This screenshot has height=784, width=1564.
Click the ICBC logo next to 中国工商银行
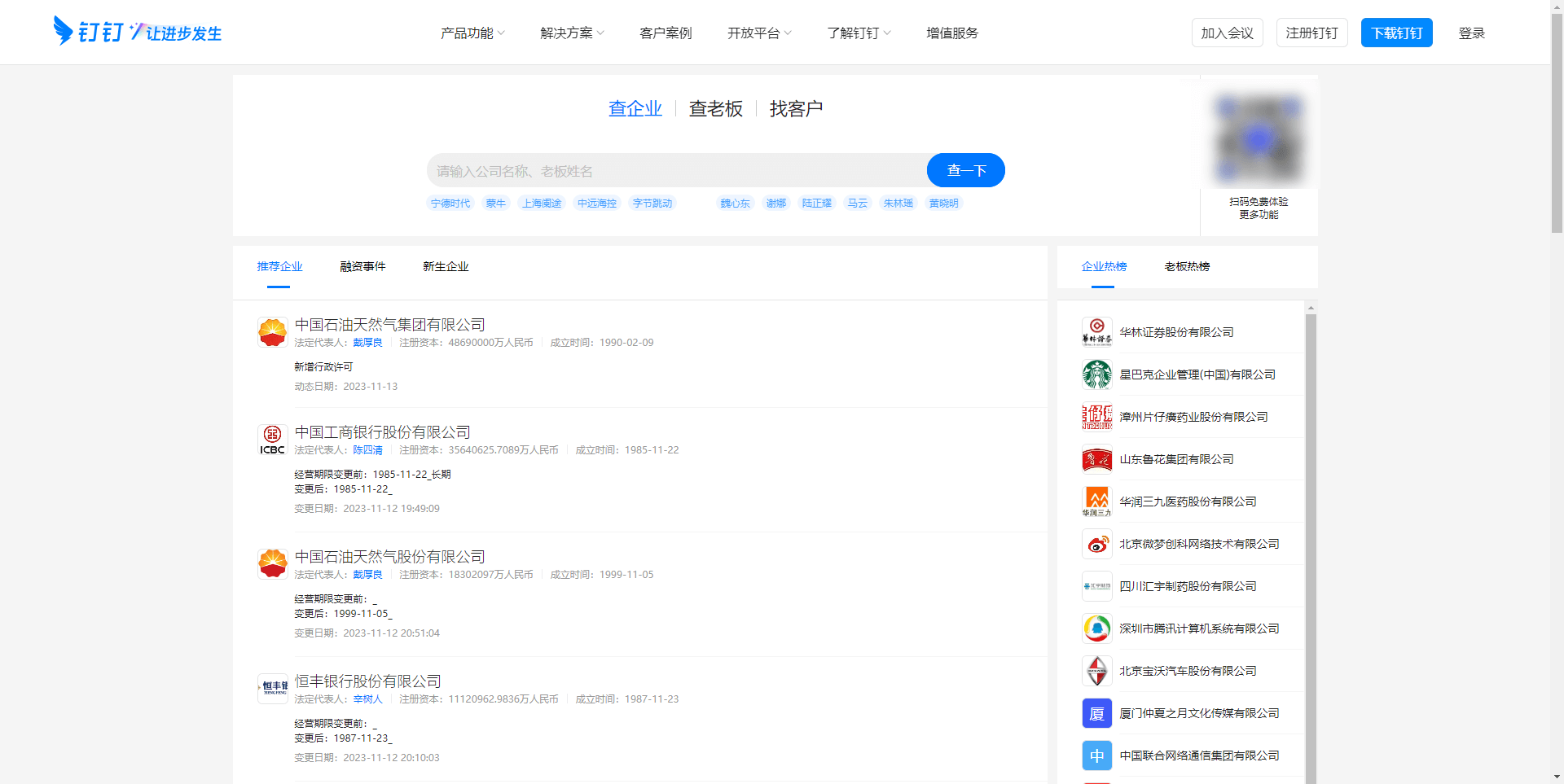point(272,440)
